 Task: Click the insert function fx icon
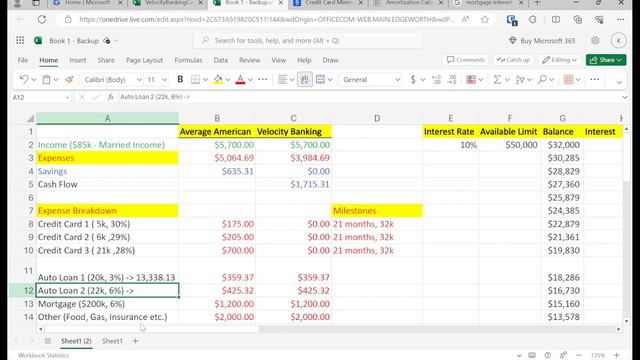click(111, 97)
